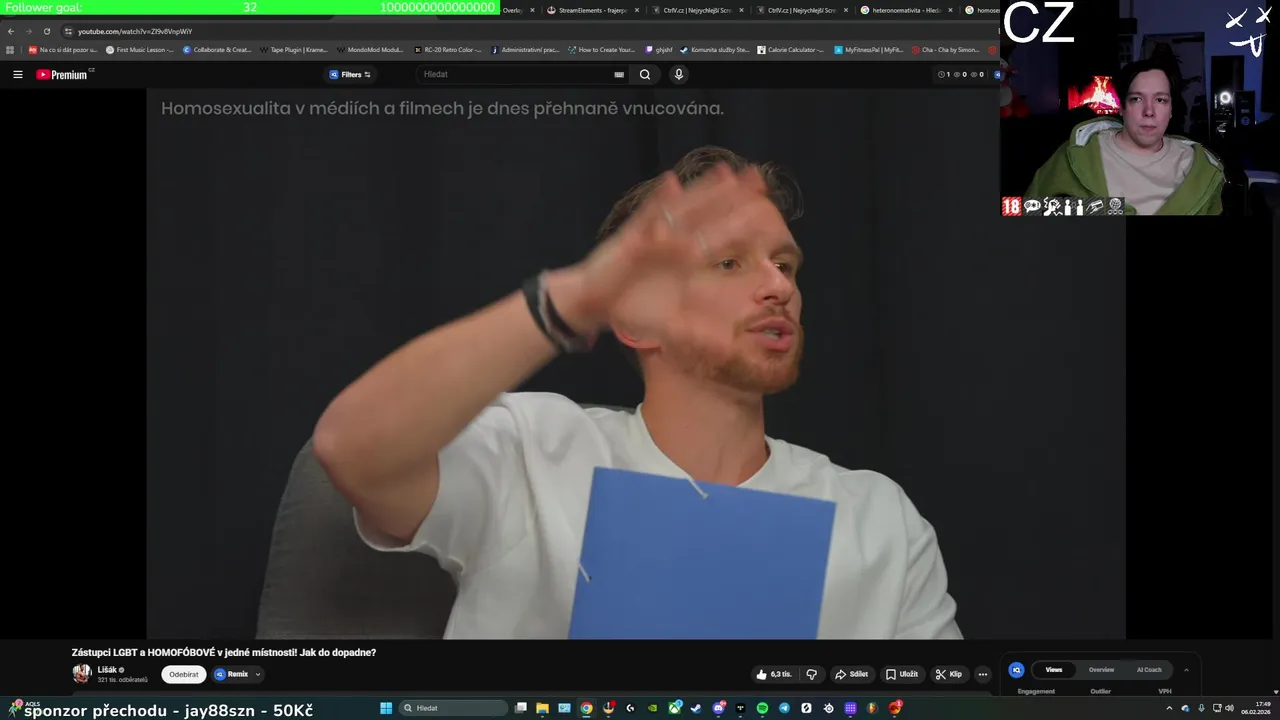This screenshot has width=1280, height=720.
Task: Open Google Chrome from the taskbar
Action: coord(586,708)
